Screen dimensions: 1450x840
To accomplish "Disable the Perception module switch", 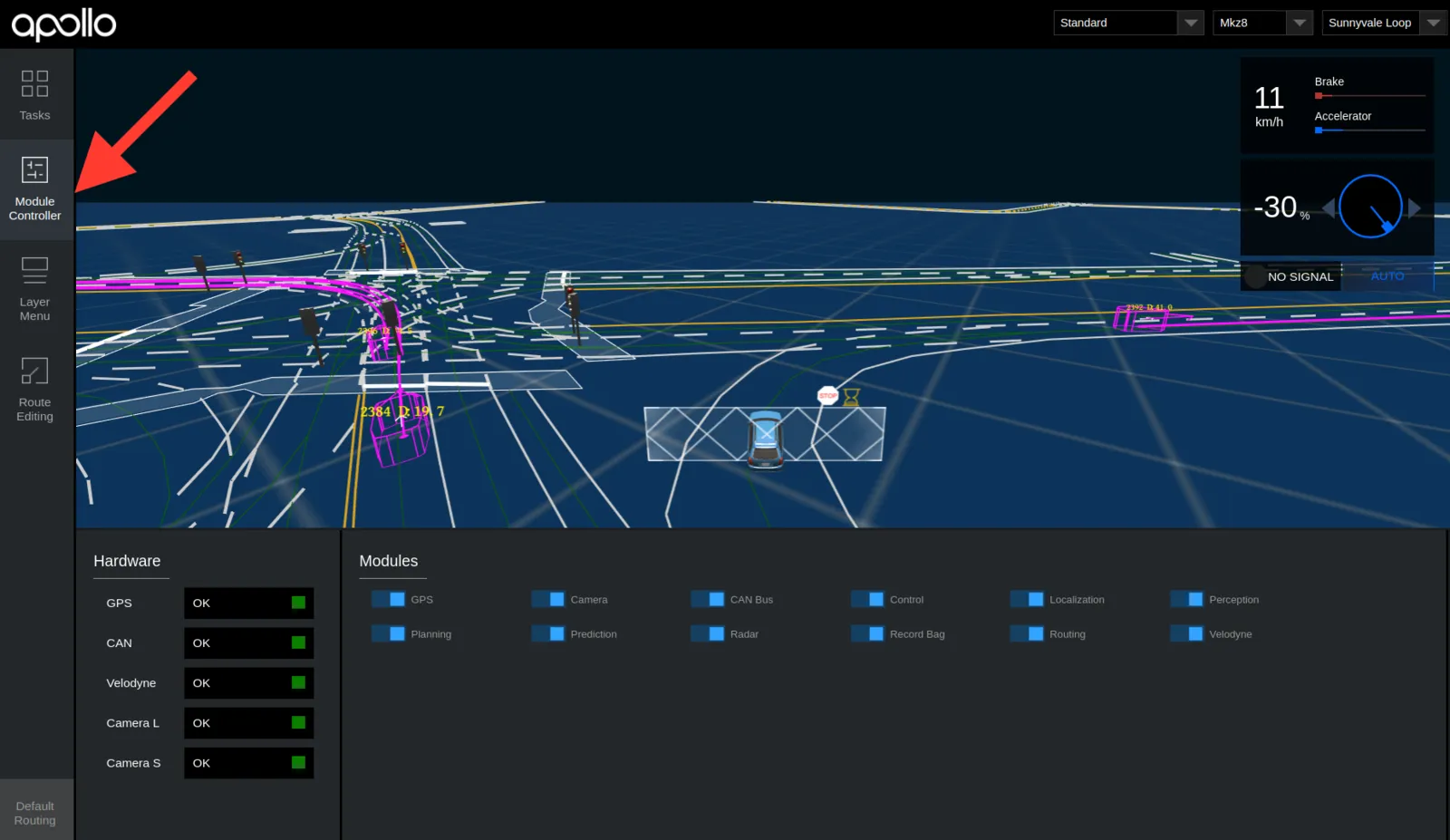I will click(1186, 599).
